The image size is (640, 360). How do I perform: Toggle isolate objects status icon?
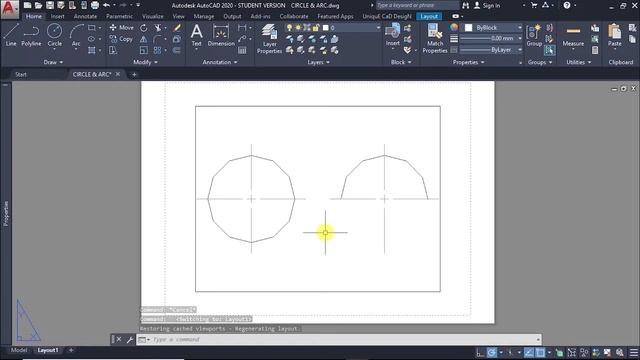pos(607,352)
